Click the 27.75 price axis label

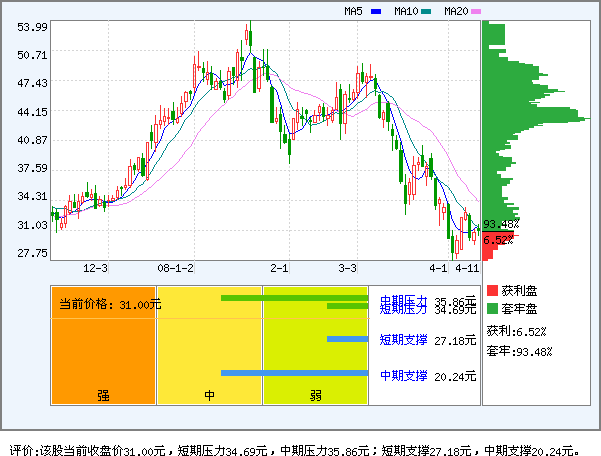tap(32, 254)
